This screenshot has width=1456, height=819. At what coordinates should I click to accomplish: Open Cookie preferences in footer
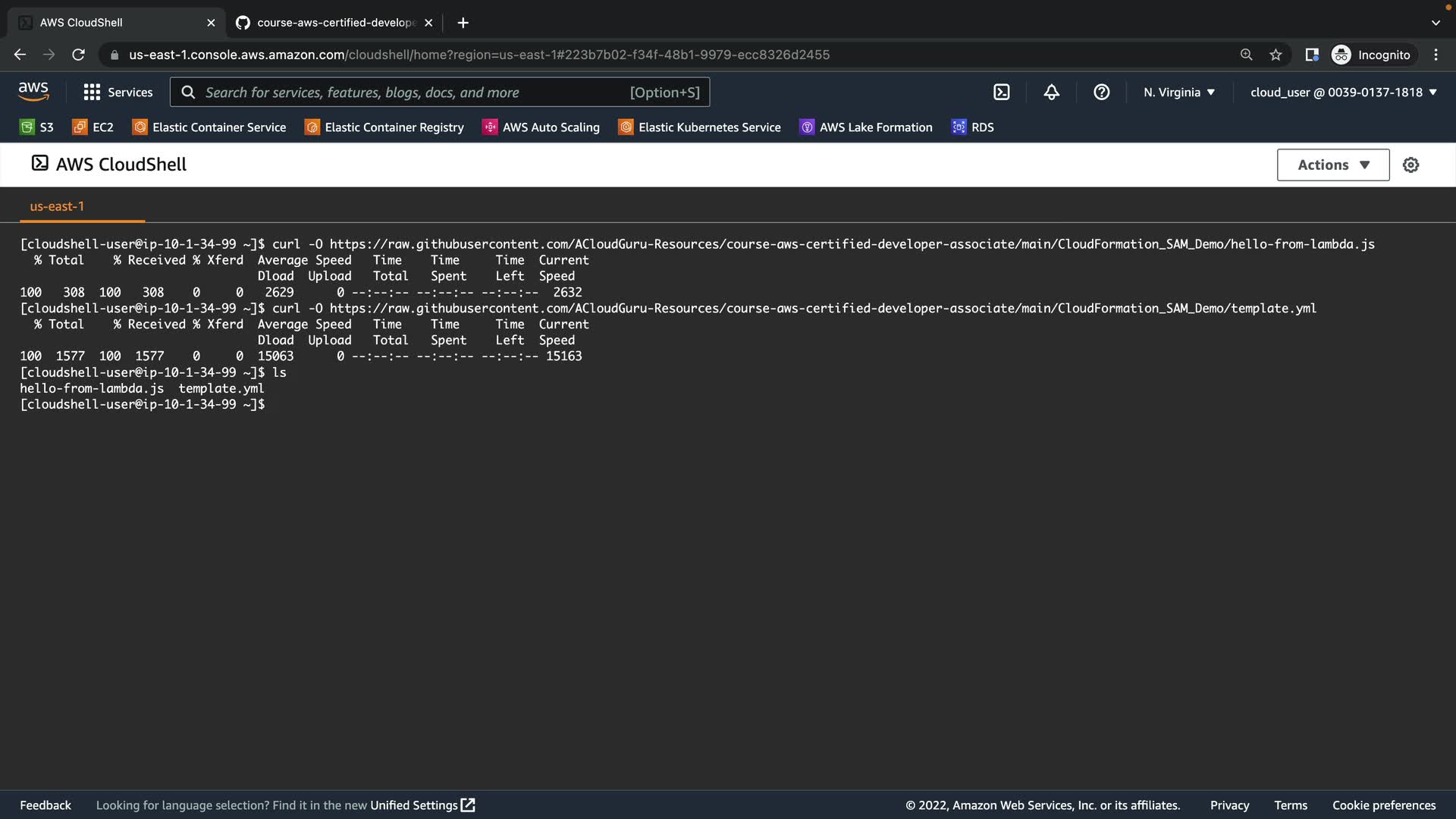pyautogui.click(x=1383, y=805)
